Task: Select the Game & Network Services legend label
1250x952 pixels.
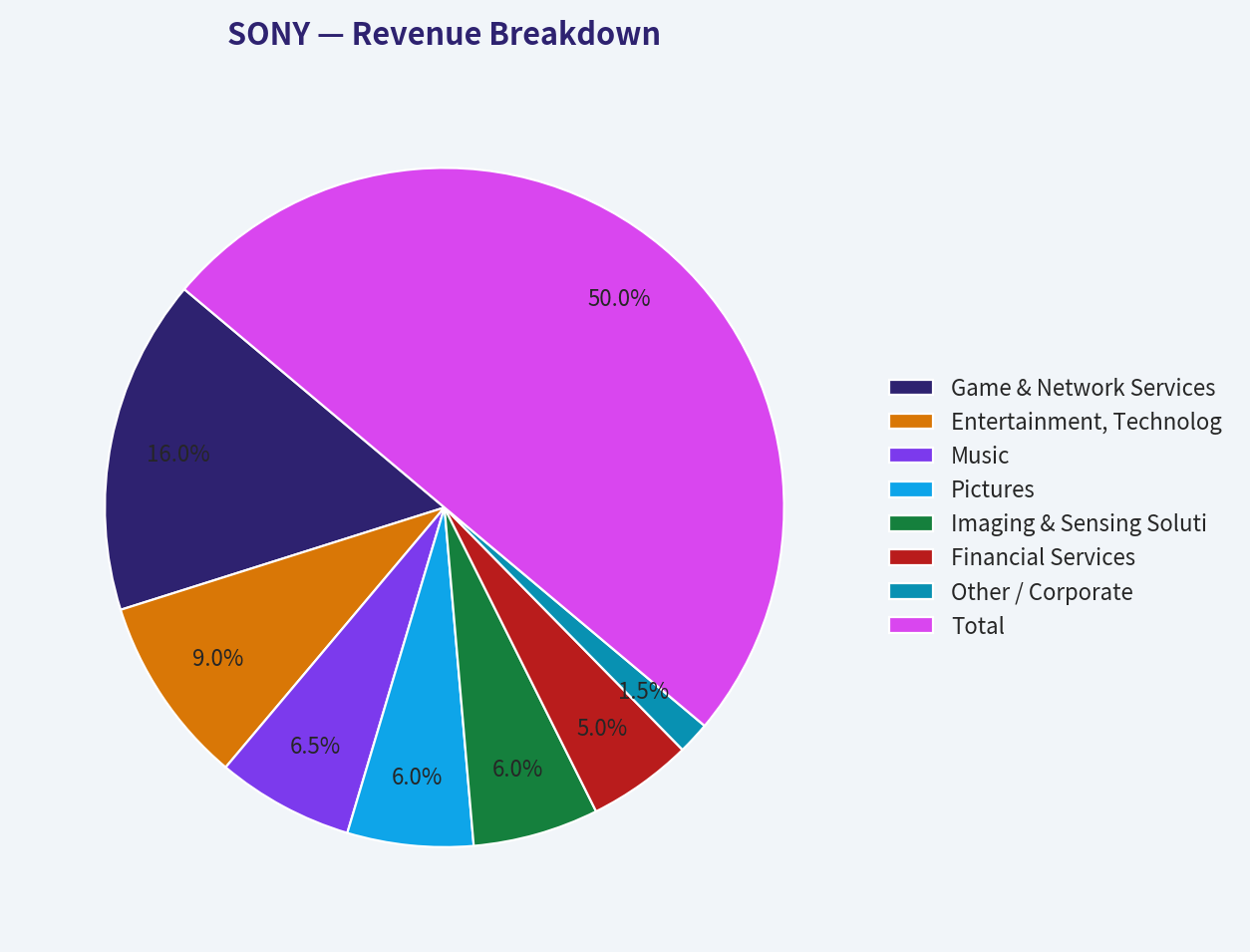Action: pos(1083,387)
